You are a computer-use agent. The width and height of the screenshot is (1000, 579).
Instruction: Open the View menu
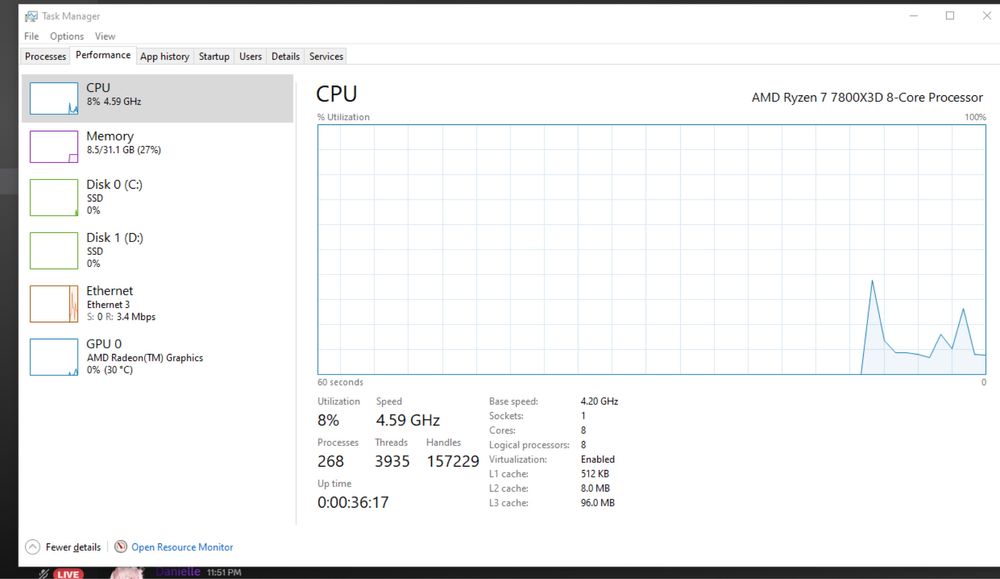(x=105, y=36)
